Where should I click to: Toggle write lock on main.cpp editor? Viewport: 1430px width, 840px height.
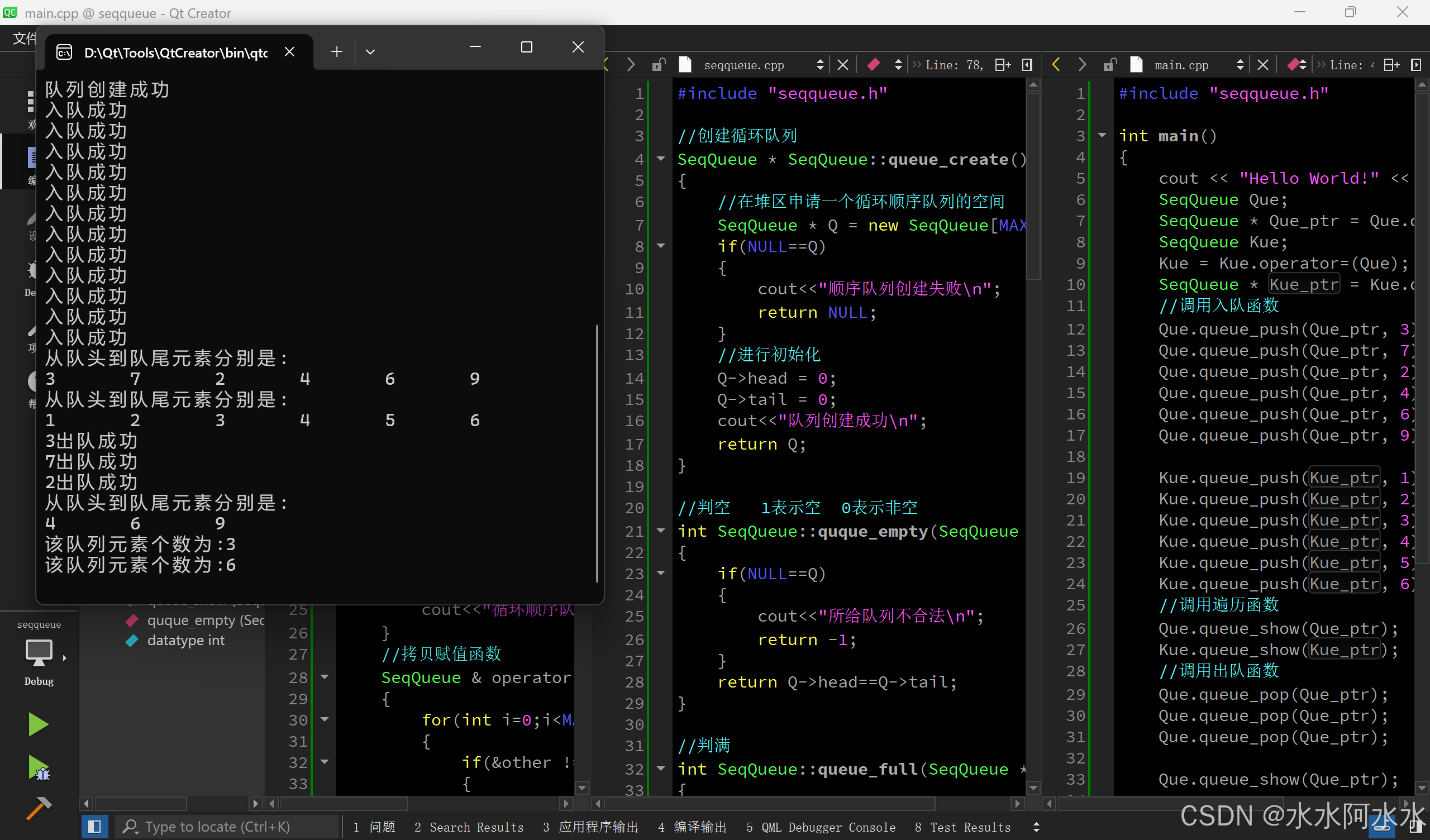(x=1109, y=65)
